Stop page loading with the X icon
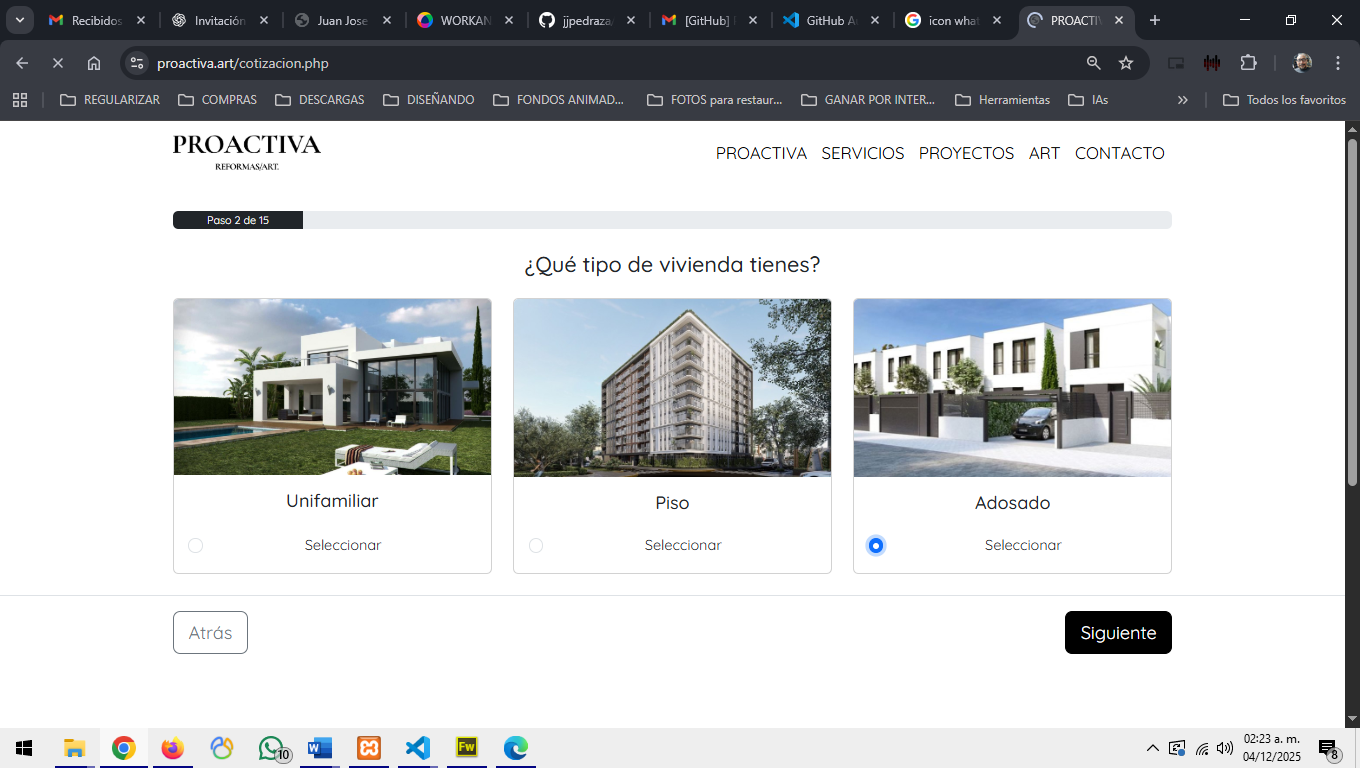Viewport: 1360px width, 768px height. tap(58, 63)
